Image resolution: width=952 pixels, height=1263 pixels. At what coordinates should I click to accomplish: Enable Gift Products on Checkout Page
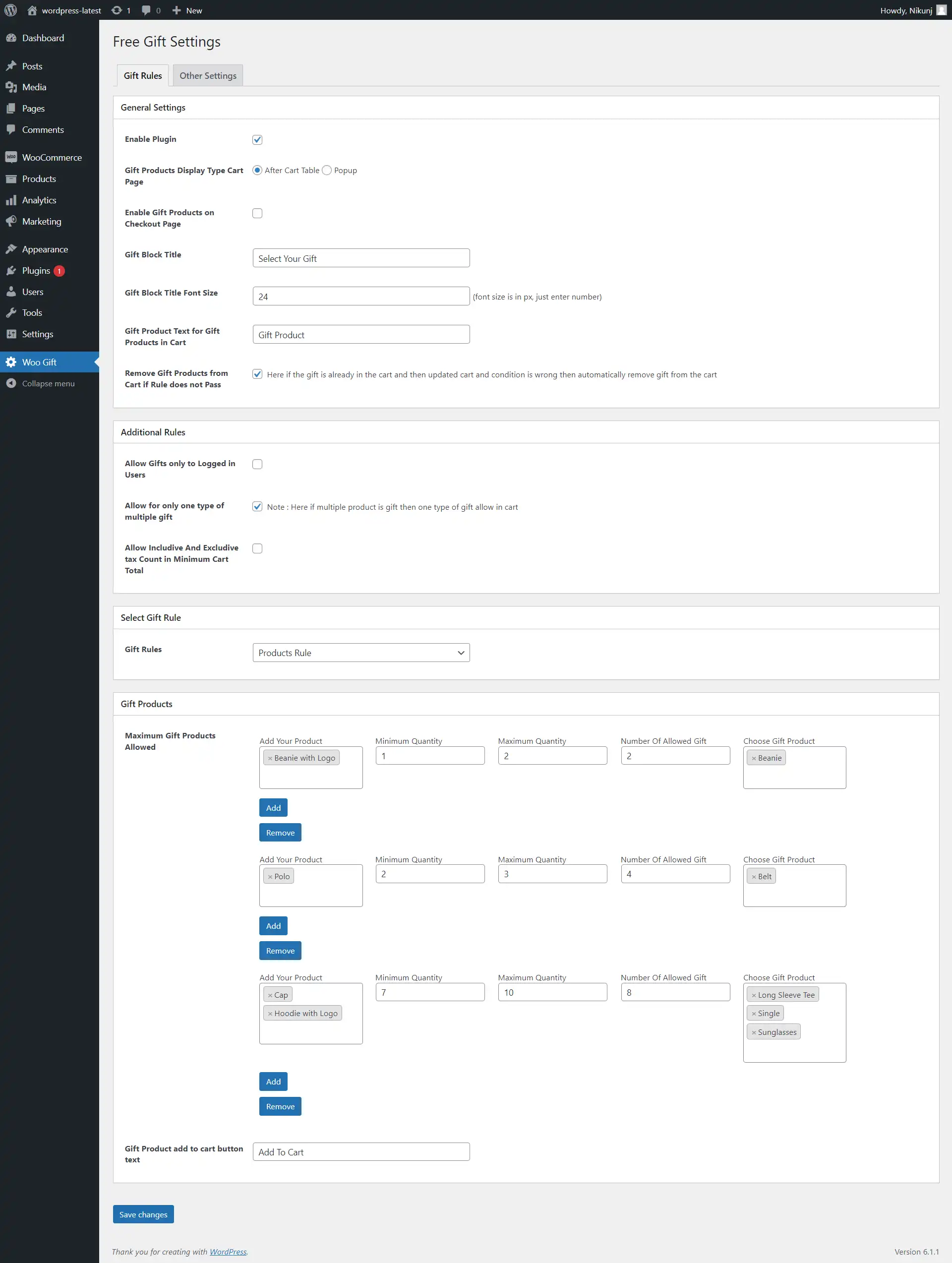tap(257, 213)
